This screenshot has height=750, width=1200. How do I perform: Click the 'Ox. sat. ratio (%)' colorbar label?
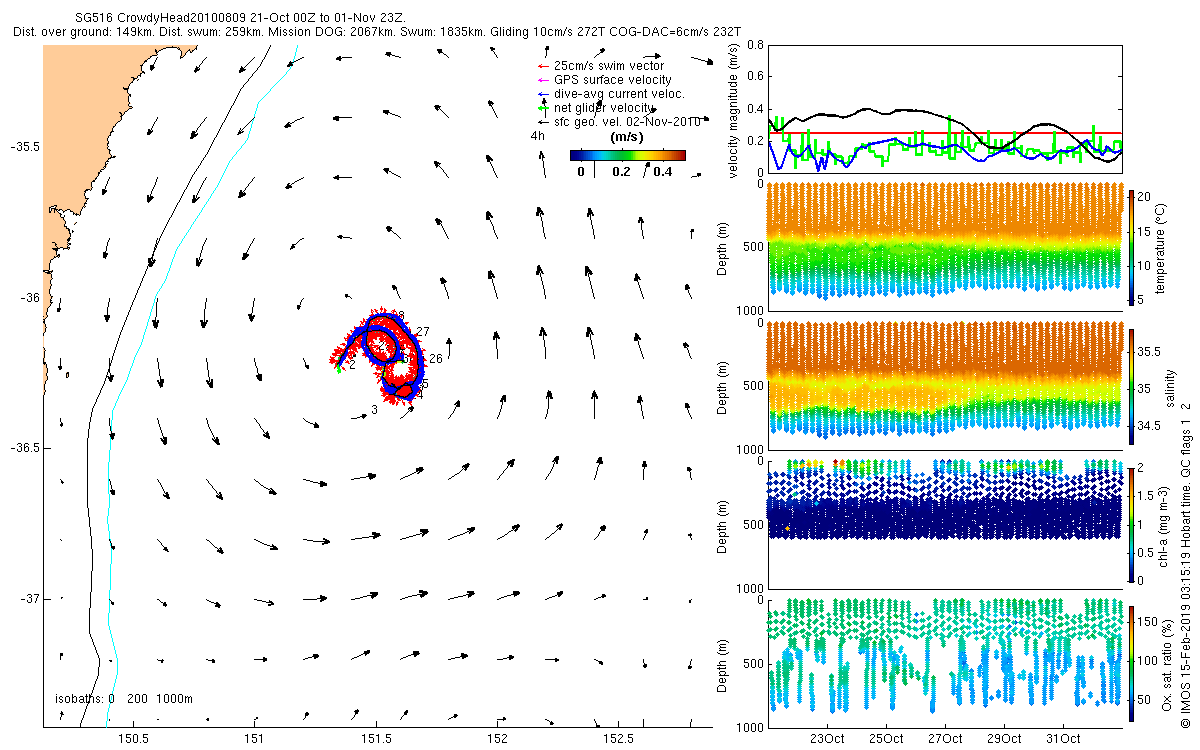(x=1166, y=663)
